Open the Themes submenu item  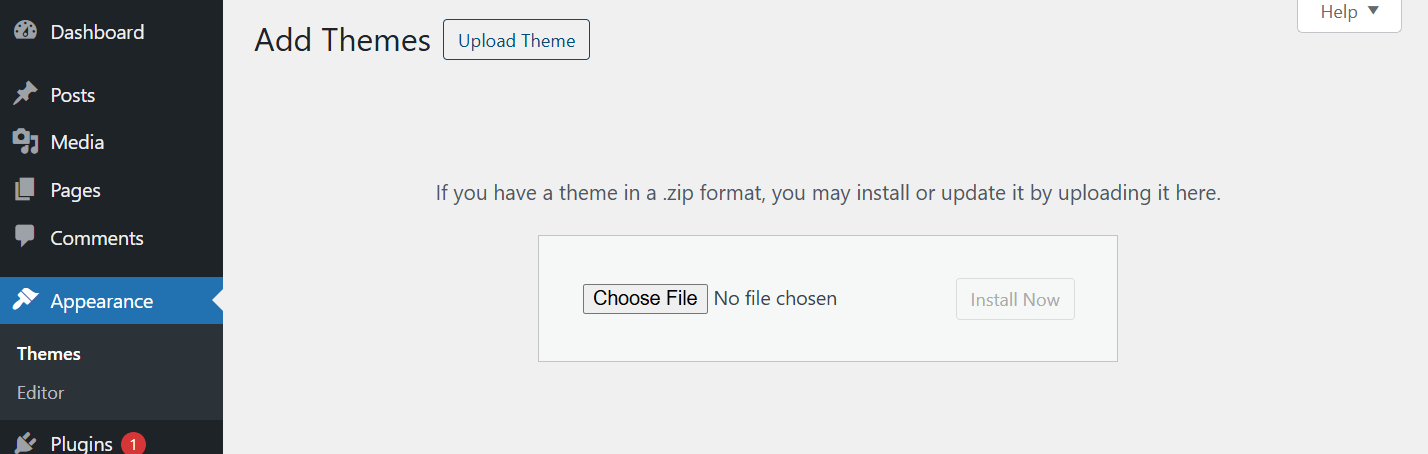tap(49, 354)
